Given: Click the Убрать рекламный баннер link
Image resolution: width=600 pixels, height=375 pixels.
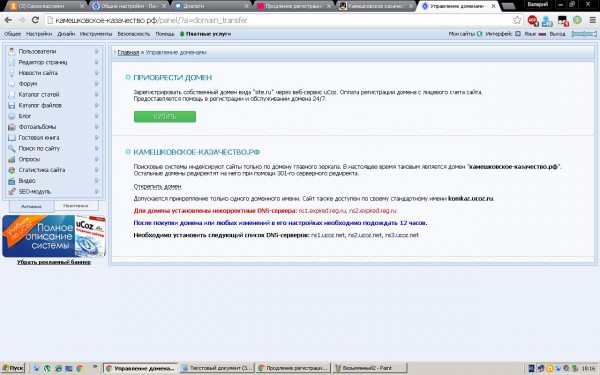Looking at the screenshot, I should click(x=54, y=262).
